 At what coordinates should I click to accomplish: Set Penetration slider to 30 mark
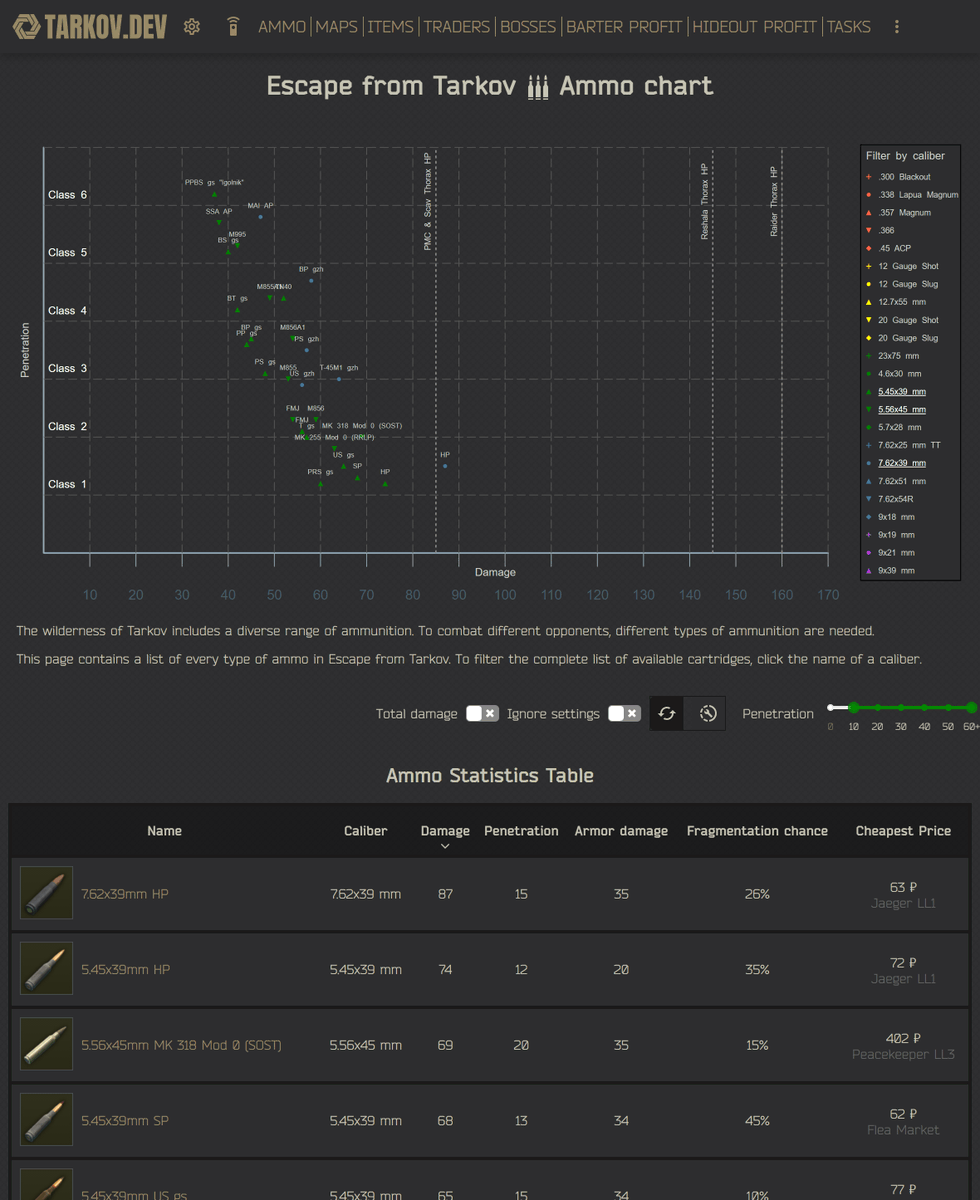(900, 708)
